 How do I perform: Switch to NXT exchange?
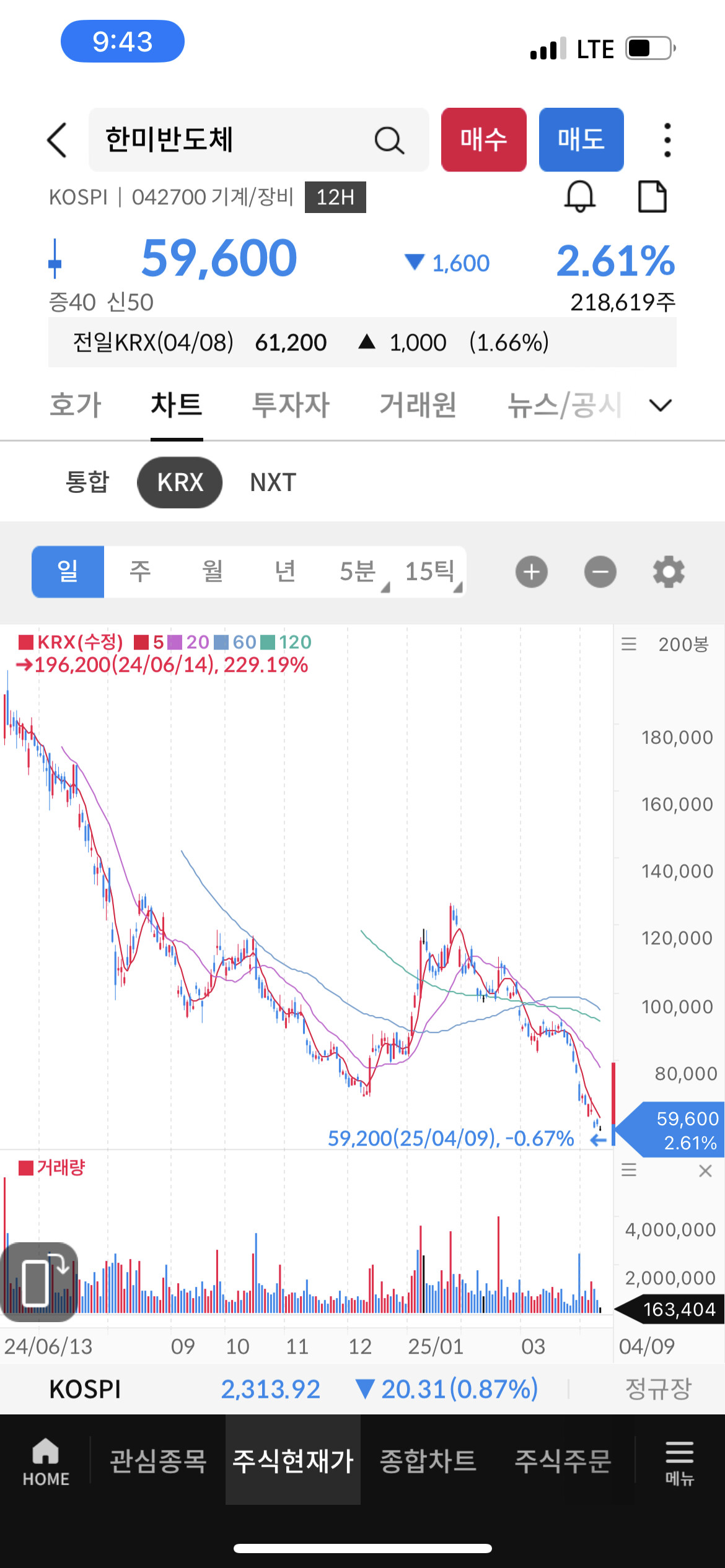pyautogui.click(x=273, y=482)
